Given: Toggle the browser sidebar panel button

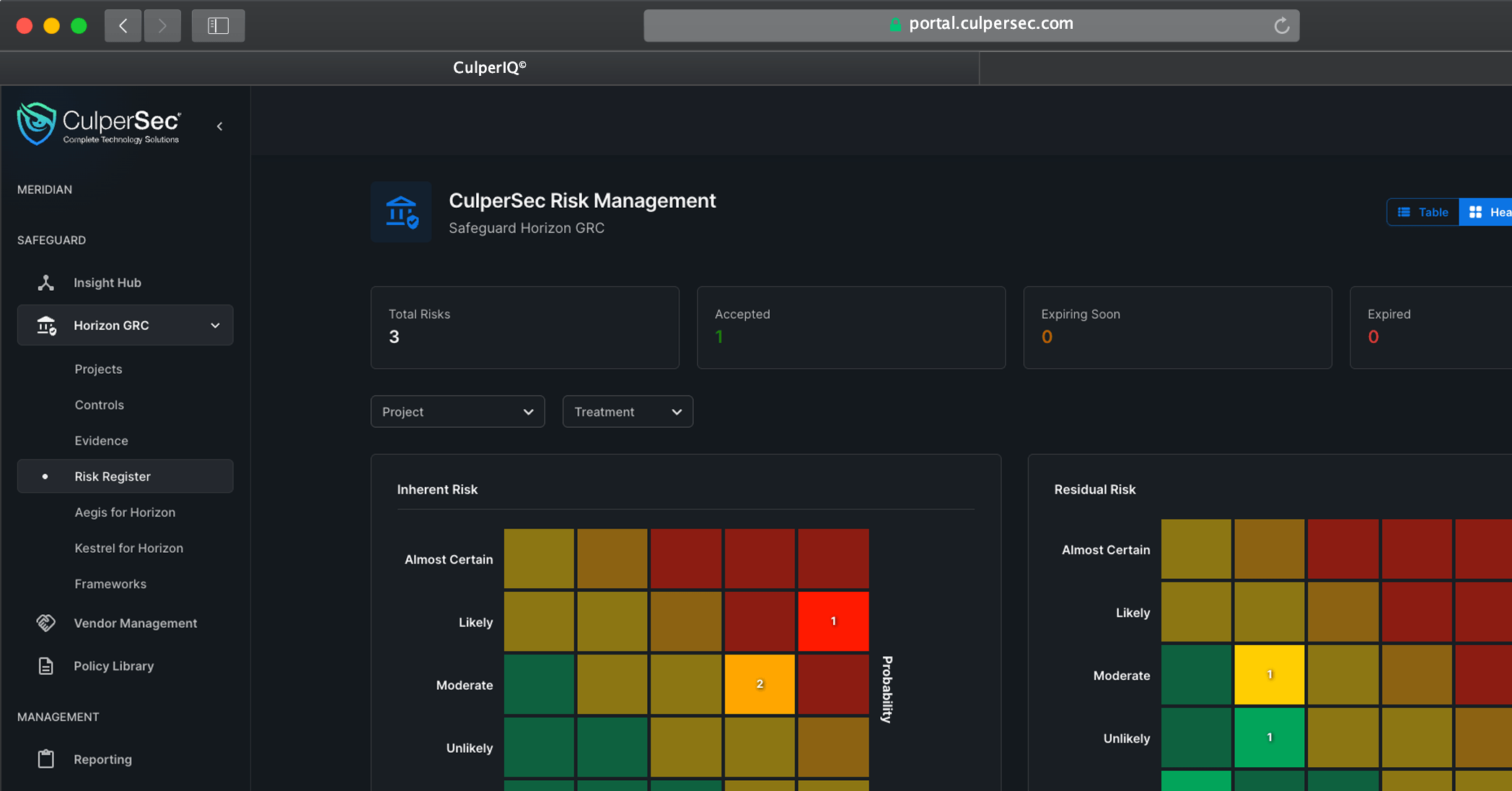Looking at the screenshot, I should pos(218,26).
